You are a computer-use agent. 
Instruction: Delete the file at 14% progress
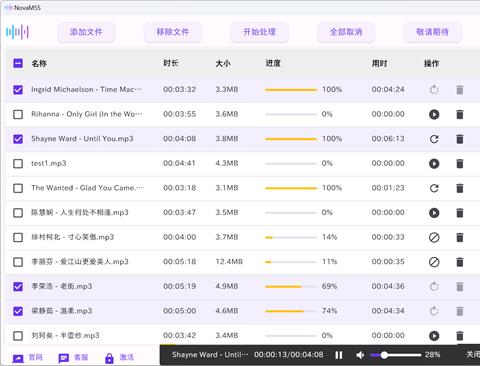coord(460,237)
